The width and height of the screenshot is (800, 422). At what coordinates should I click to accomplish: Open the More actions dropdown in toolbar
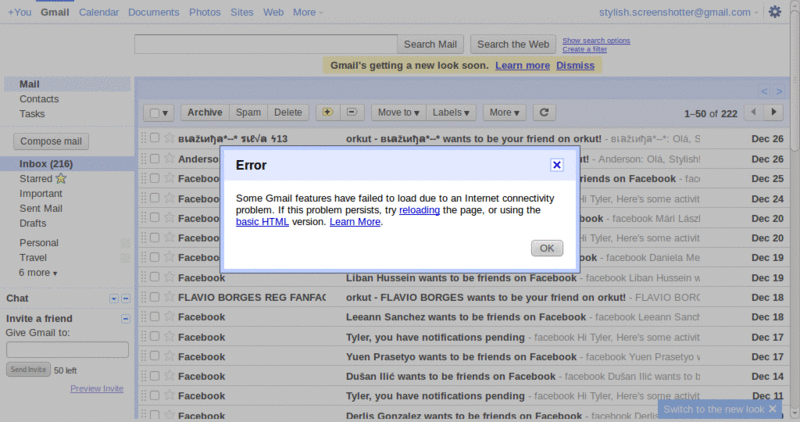coord(504,112)
